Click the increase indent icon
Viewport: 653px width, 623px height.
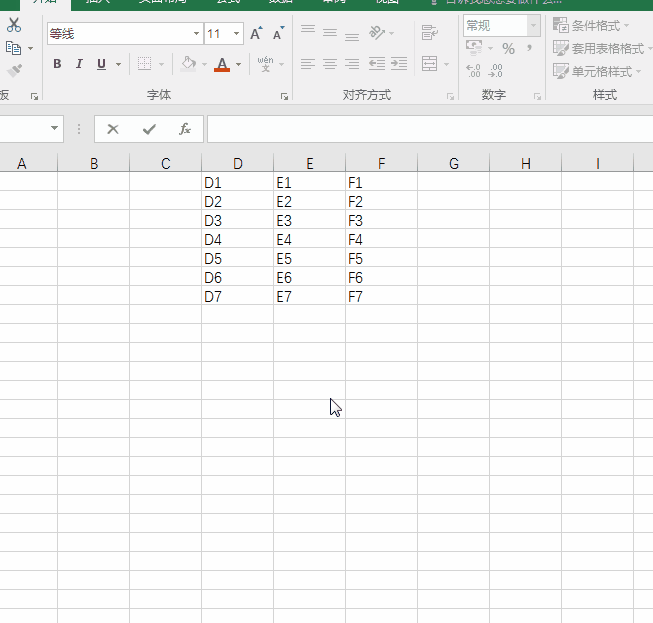click(x=399, y=64)
